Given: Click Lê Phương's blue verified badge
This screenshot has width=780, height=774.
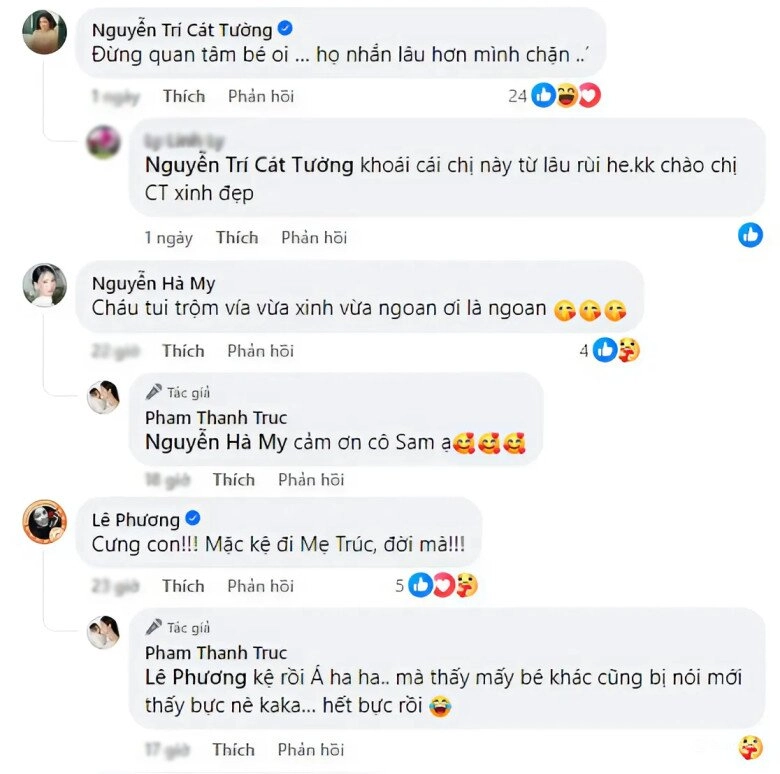Looking at the screenshot, I should pos(193,518).
